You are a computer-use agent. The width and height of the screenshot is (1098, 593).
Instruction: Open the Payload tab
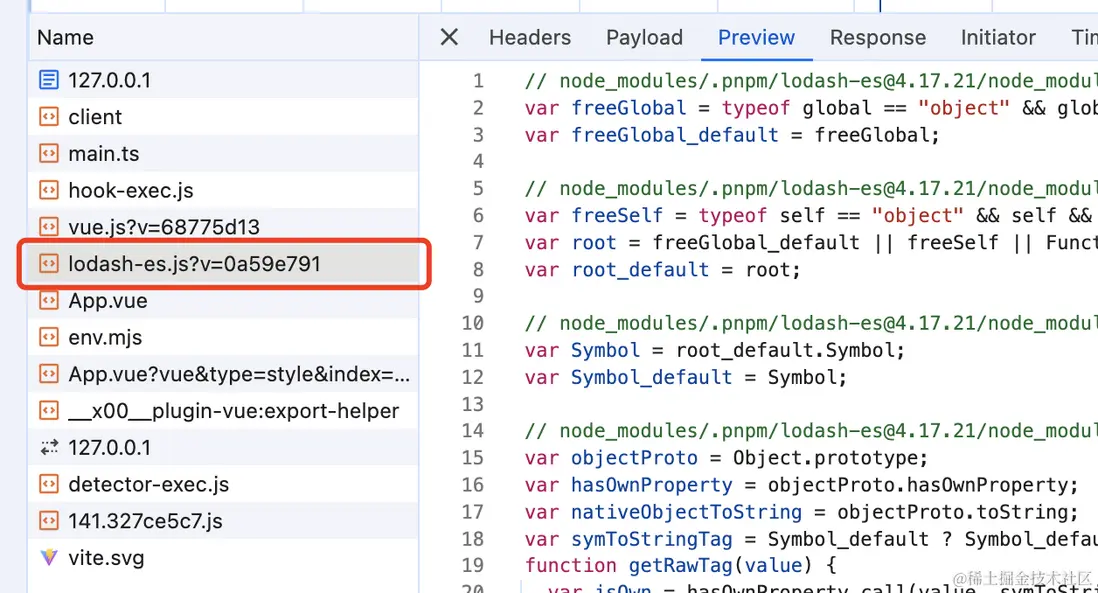pos(644,37)
